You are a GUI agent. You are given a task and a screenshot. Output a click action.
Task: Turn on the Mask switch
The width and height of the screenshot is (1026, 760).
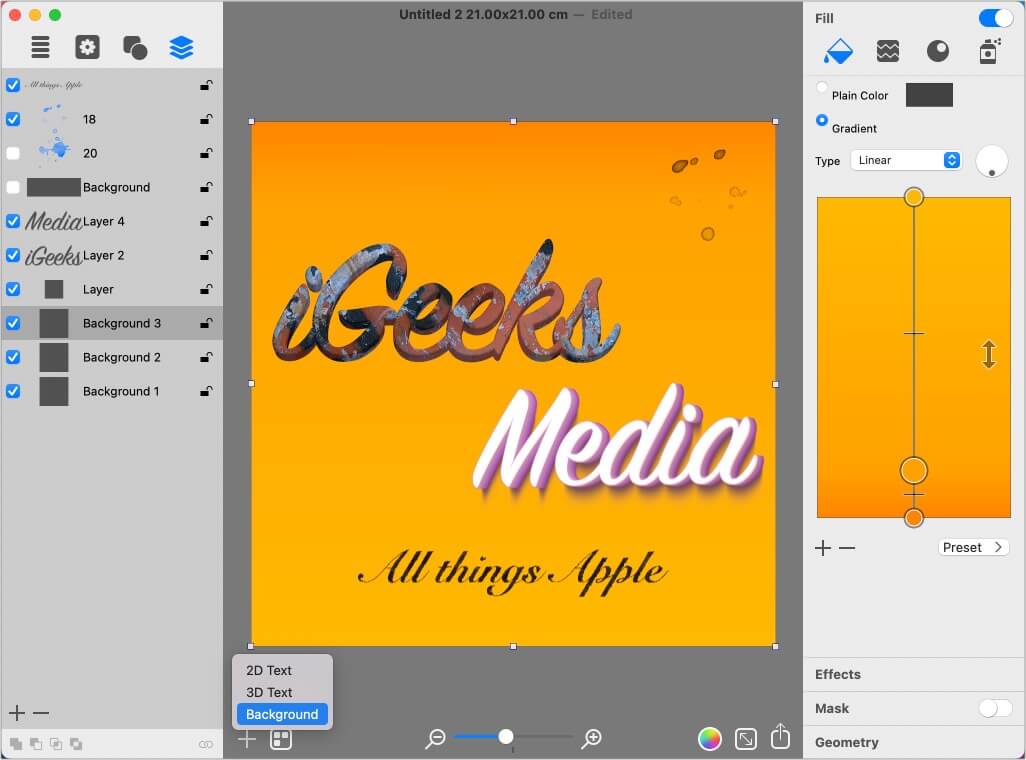coord(995,708)
